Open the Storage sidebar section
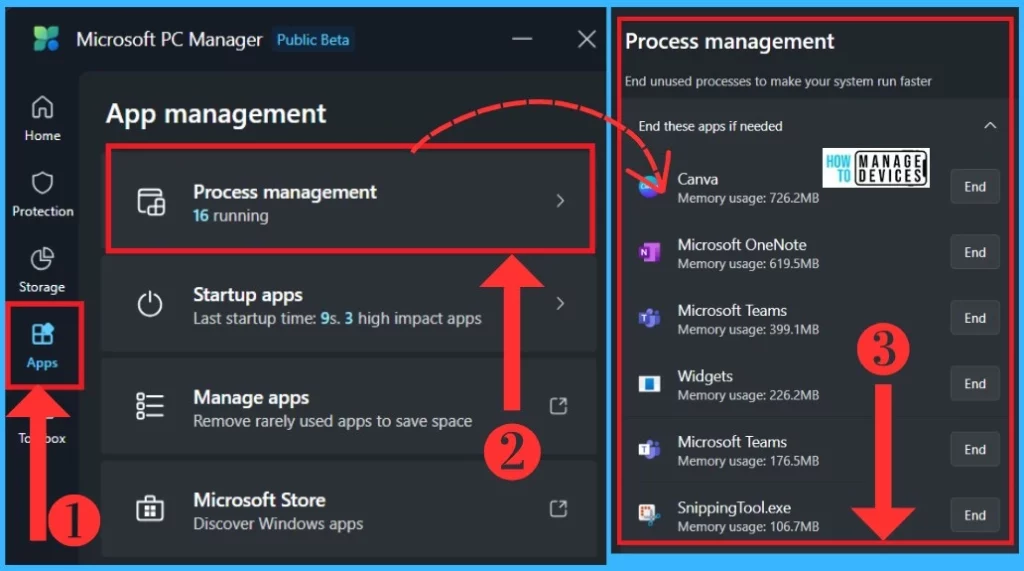This screenshot has height=571, width=1024. click(x=42, y=270)
